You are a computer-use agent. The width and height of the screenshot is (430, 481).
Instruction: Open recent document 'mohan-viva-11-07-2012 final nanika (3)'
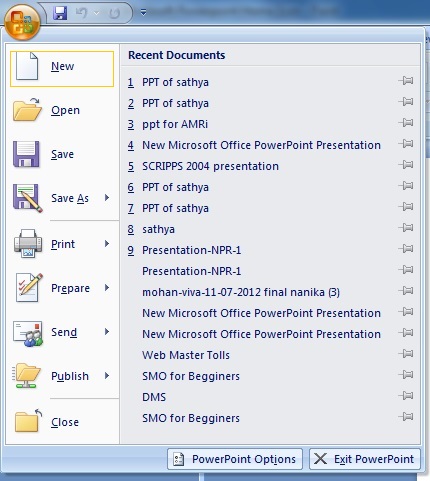pyautogui.click(x=241, y=292)
